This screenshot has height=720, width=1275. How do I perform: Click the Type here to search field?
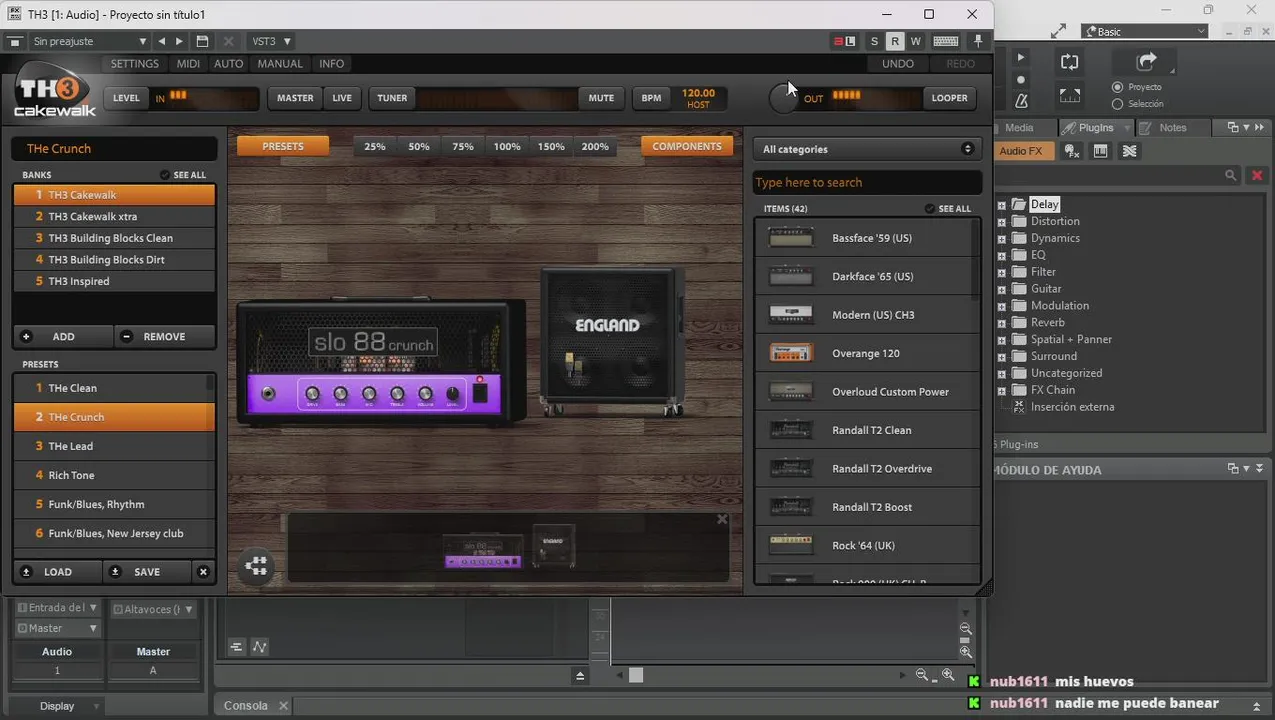[867, 182]
